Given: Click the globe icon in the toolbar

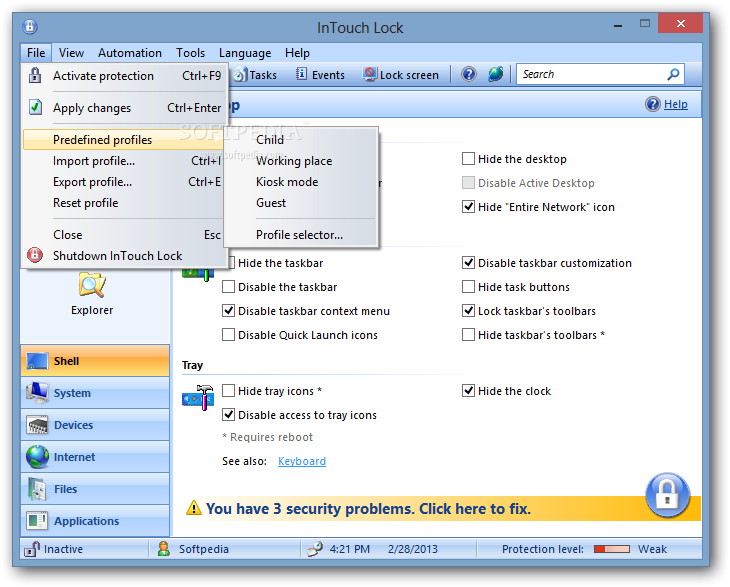Looking at the screenshot, I should click(495, 74).
